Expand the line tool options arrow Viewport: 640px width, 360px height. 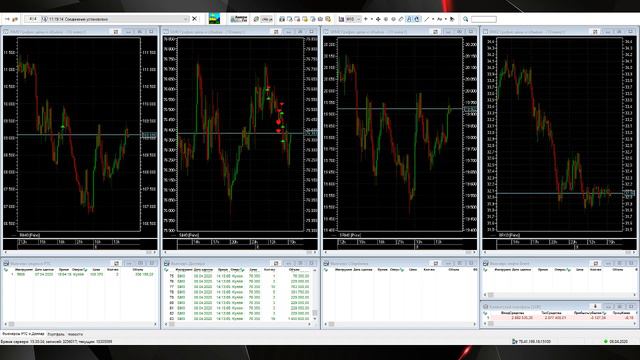pyautogui.click(x=433, y=19)
